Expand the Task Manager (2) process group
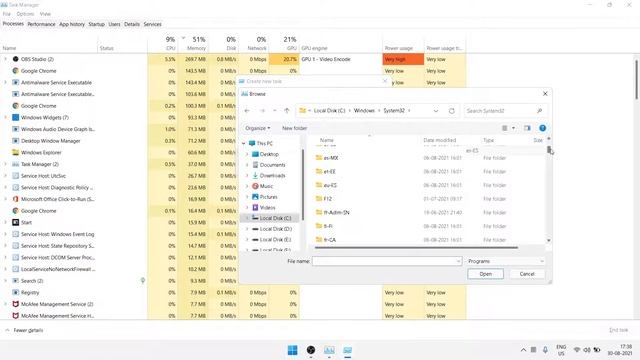 click(5, 164)
